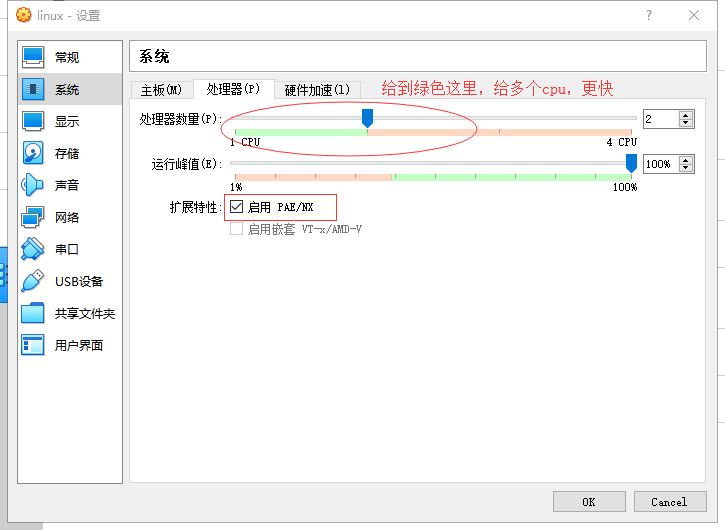
Task: Click the disabled 启用嵌套 VT-x/AMD-V checkbox
Action: tap(237, 229)
